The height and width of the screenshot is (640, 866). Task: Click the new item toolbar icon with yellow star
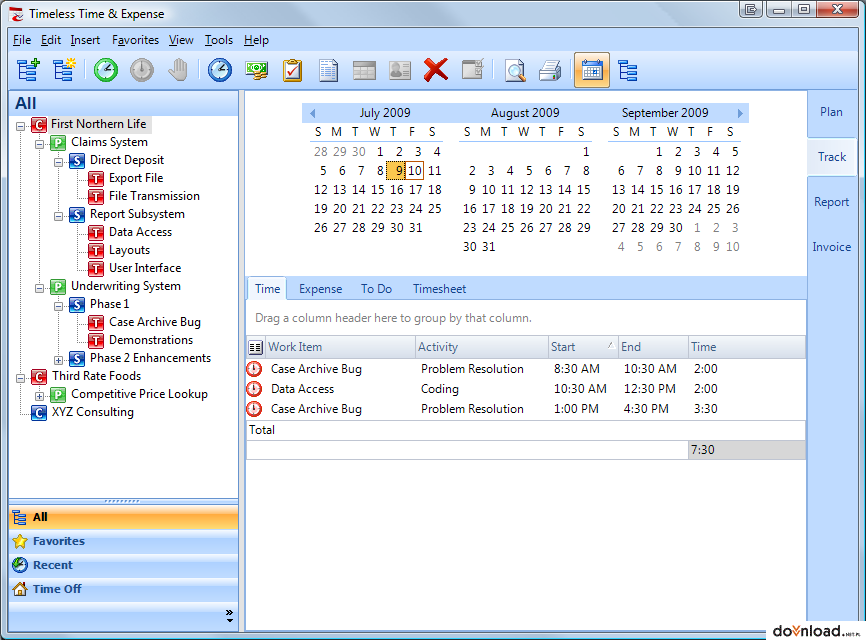pos(65,70)
